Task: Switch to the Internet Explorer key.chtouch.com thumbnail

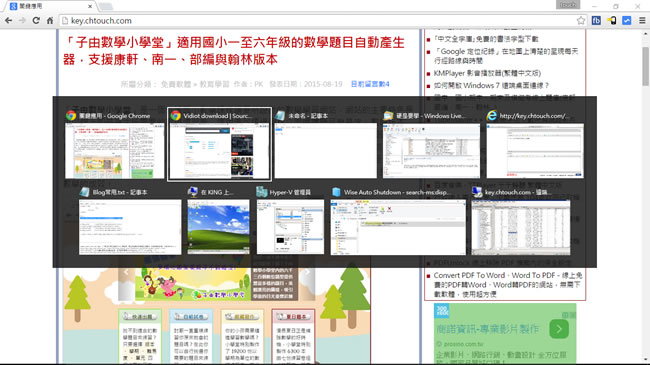Action: [x=535, y=151]
